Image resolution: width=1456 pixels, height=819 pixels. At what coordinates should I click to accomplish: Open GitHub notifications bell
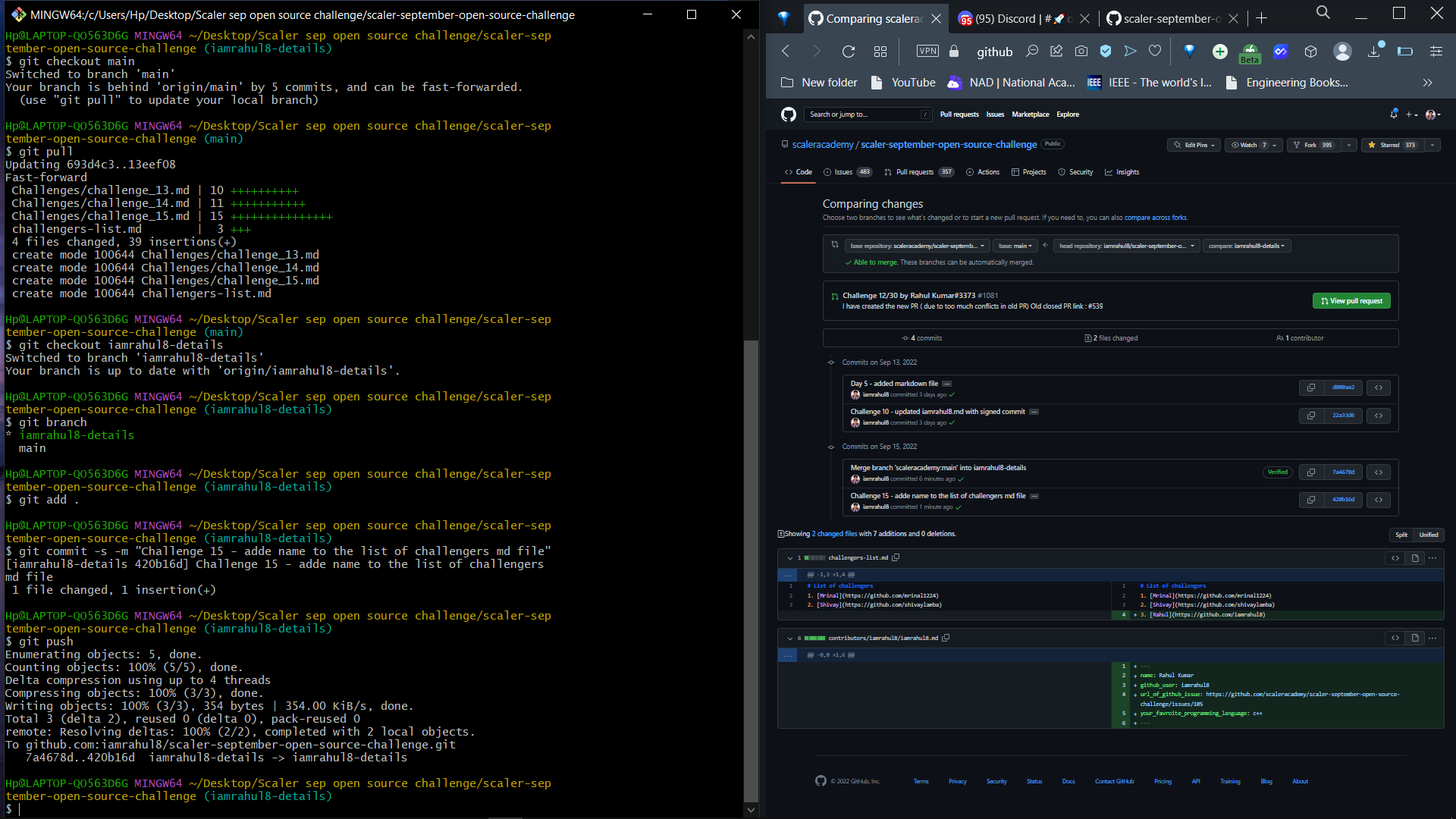click(1393, 115)
